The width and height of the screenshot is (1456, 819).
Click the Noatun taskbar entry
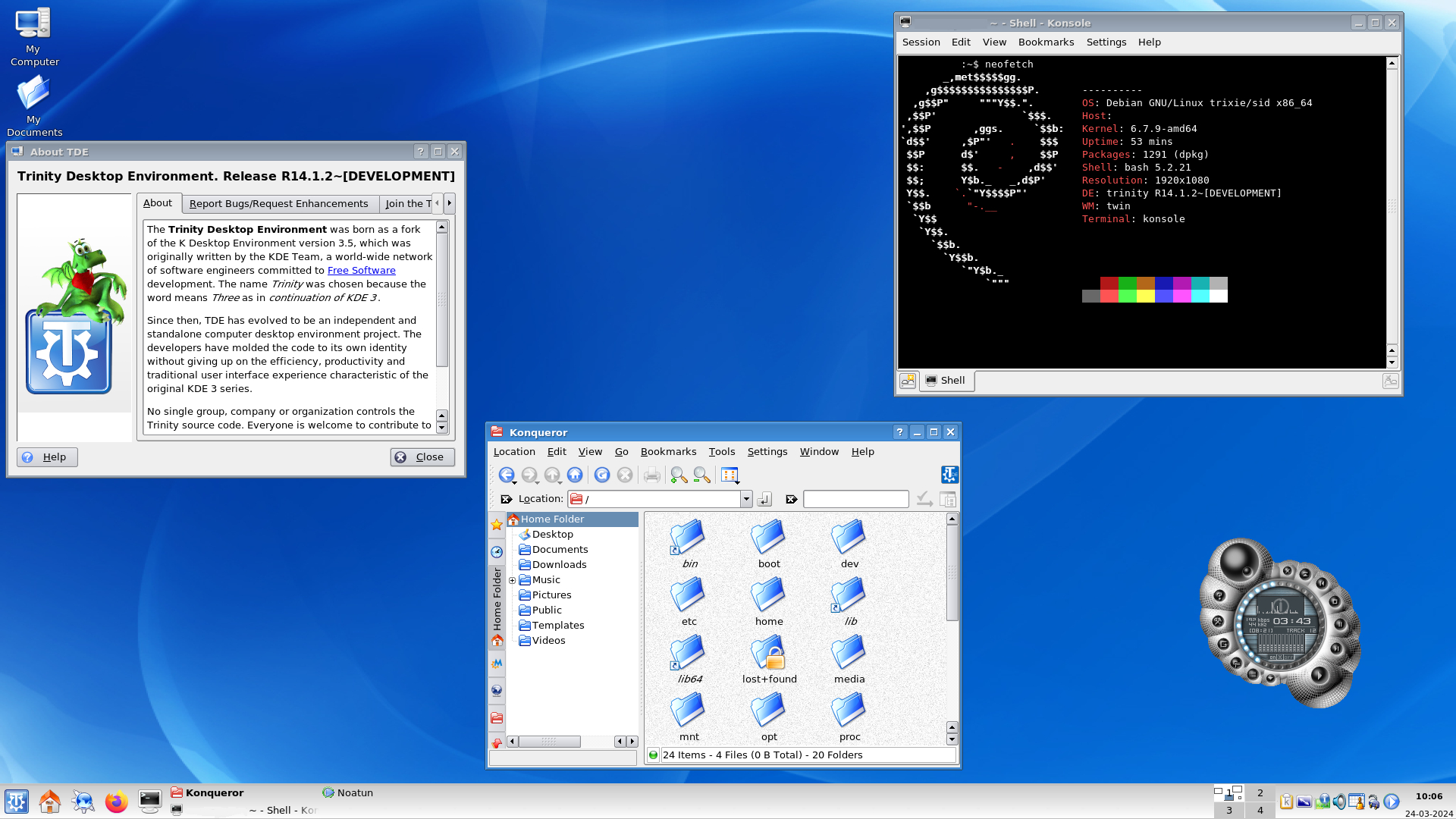click(348, 792)
